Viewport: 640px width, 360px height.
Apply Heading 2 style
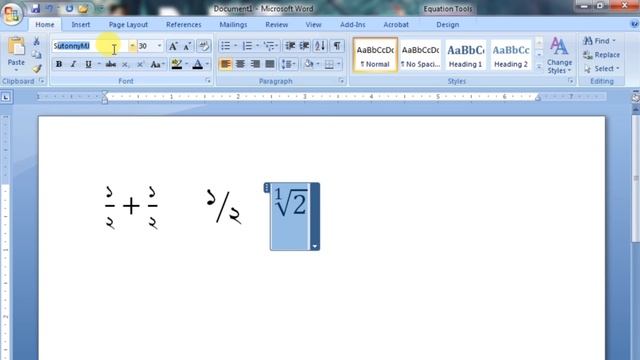pos(511,55)
